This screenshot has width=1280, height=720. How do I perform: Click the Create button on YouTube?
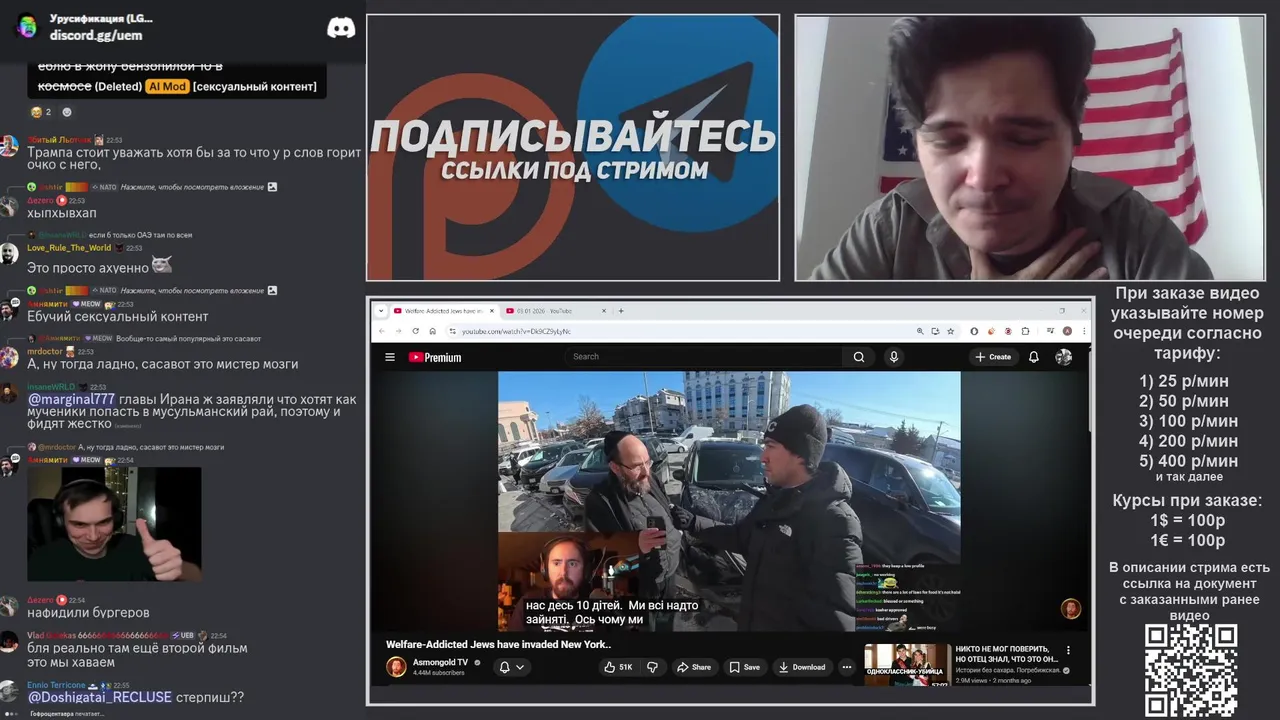click(993, 357)
